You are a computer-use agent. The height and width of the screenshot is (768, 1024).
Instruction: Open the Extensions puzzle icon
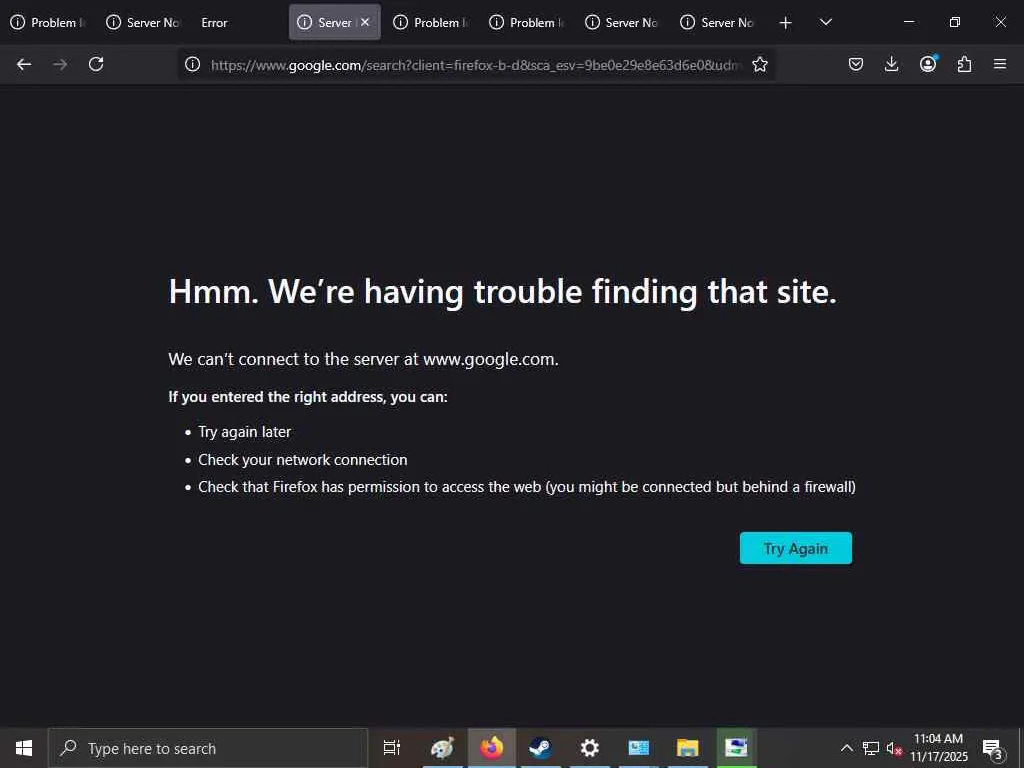point(964,64)
